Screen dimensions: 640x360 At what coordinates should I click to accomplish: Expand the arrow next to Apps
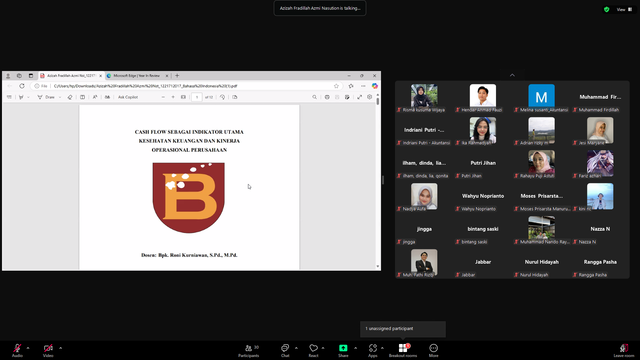382,348
